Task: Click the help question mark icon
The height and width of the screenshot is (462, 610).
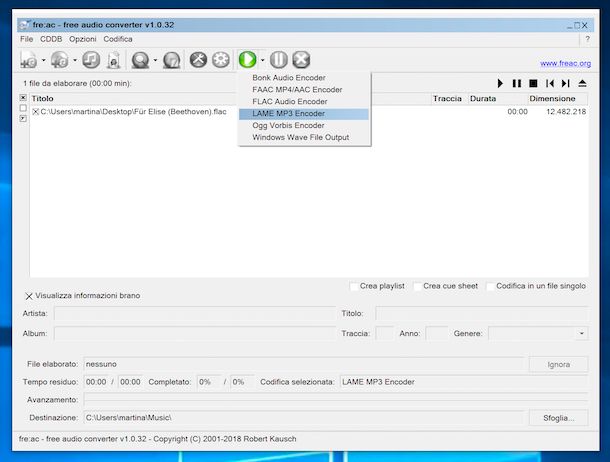Action: tap(587, 39)
